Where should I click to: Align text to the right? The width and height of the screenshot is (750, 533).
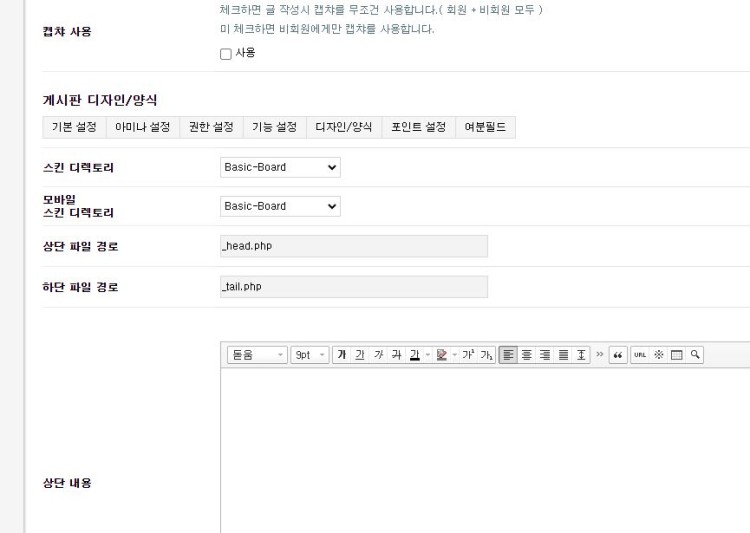point(545,355)
